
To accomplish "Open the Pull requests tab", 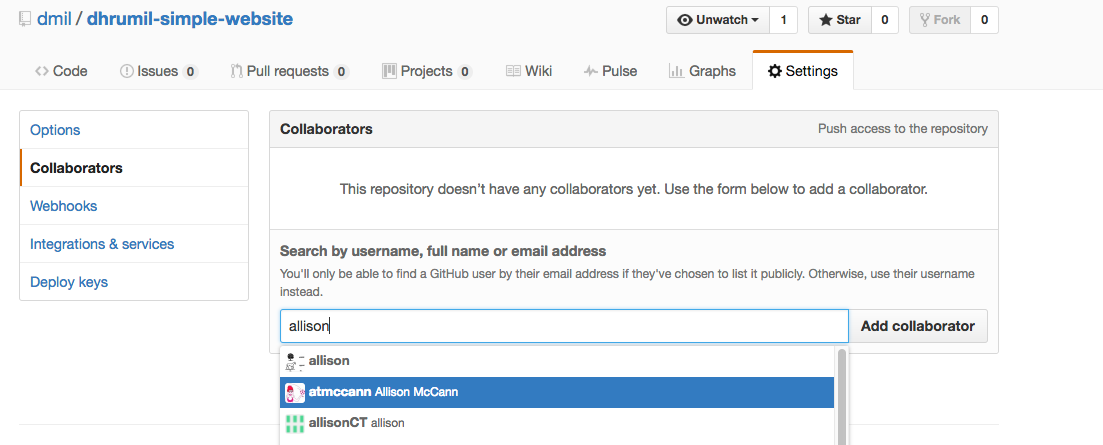I will [x=290, y=71].
